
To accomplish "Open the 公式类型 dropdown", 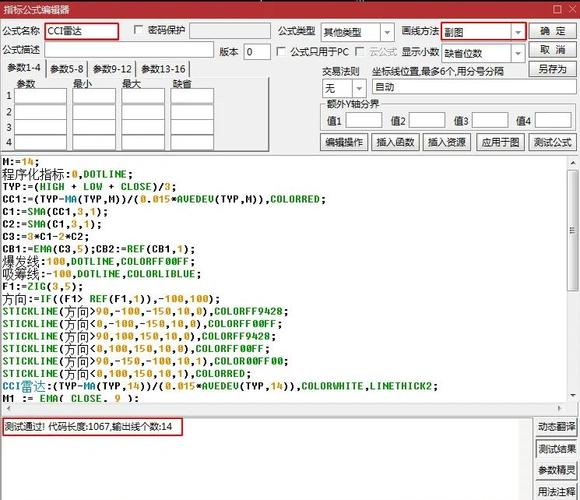I will coord(387,33).
